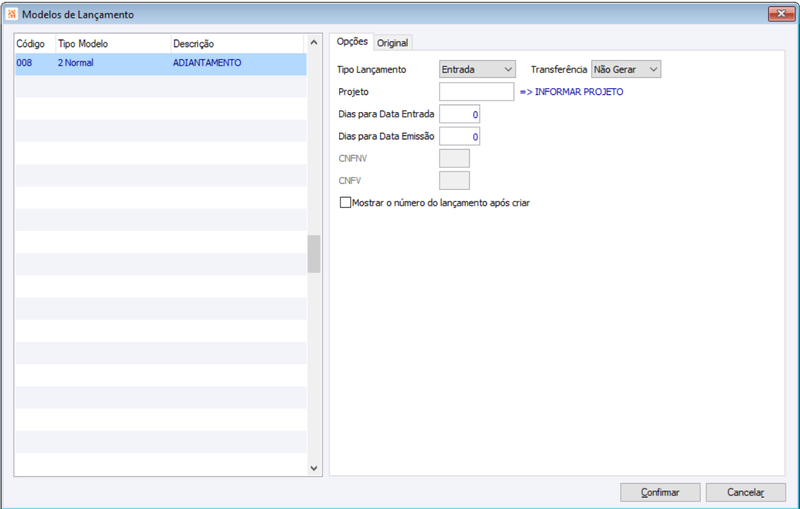Click the Cancelar button
Image resolution: width=800 pixels, height=509 pixels.
745,492
